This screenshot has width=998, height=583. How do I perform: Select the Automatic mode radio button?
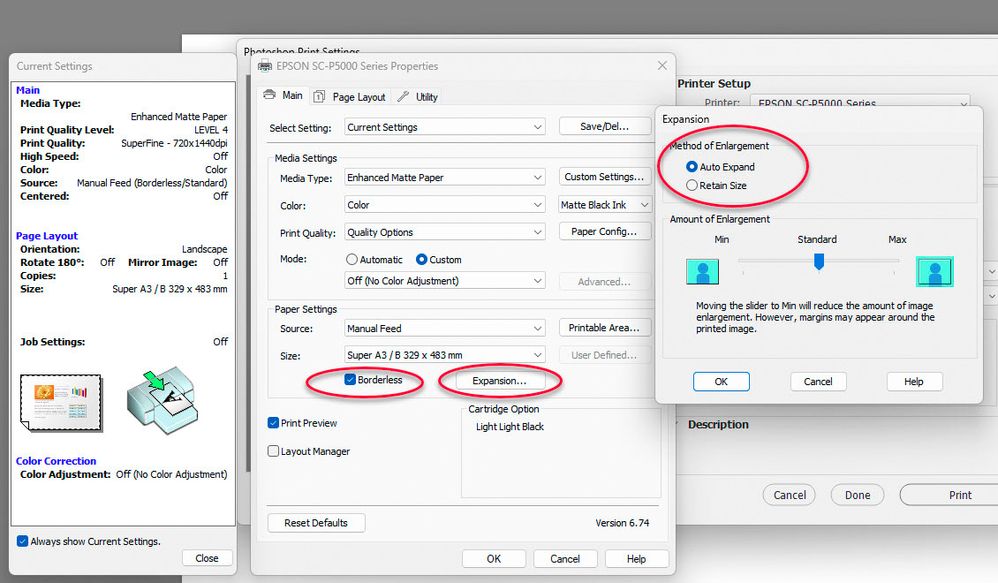pyautogui.click(x=352, y=260)
